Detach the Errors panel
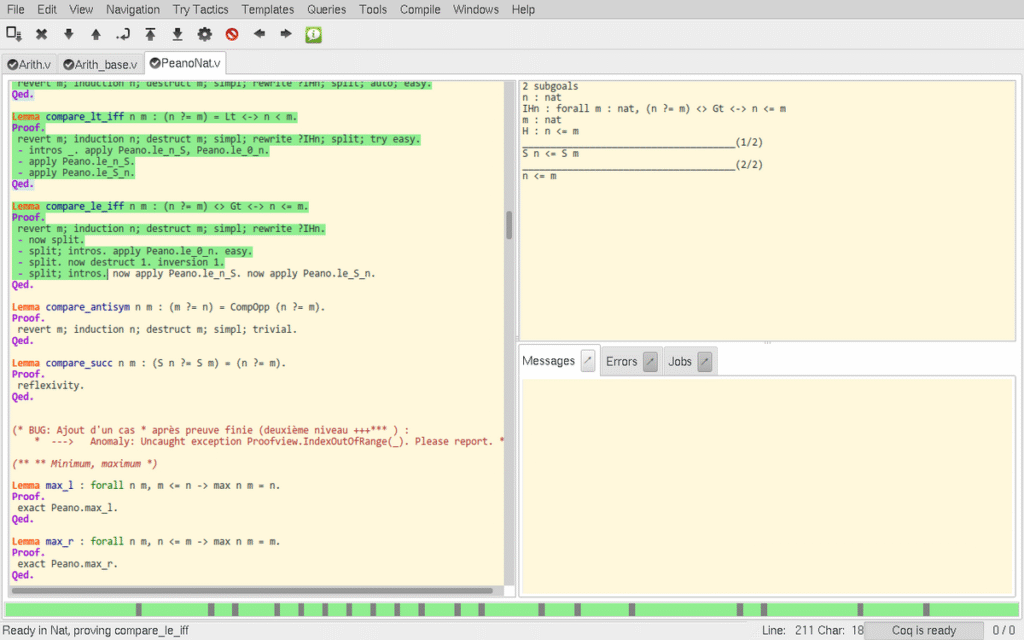The height and width of the screenshot is (640, 1024). coord(650,362)
